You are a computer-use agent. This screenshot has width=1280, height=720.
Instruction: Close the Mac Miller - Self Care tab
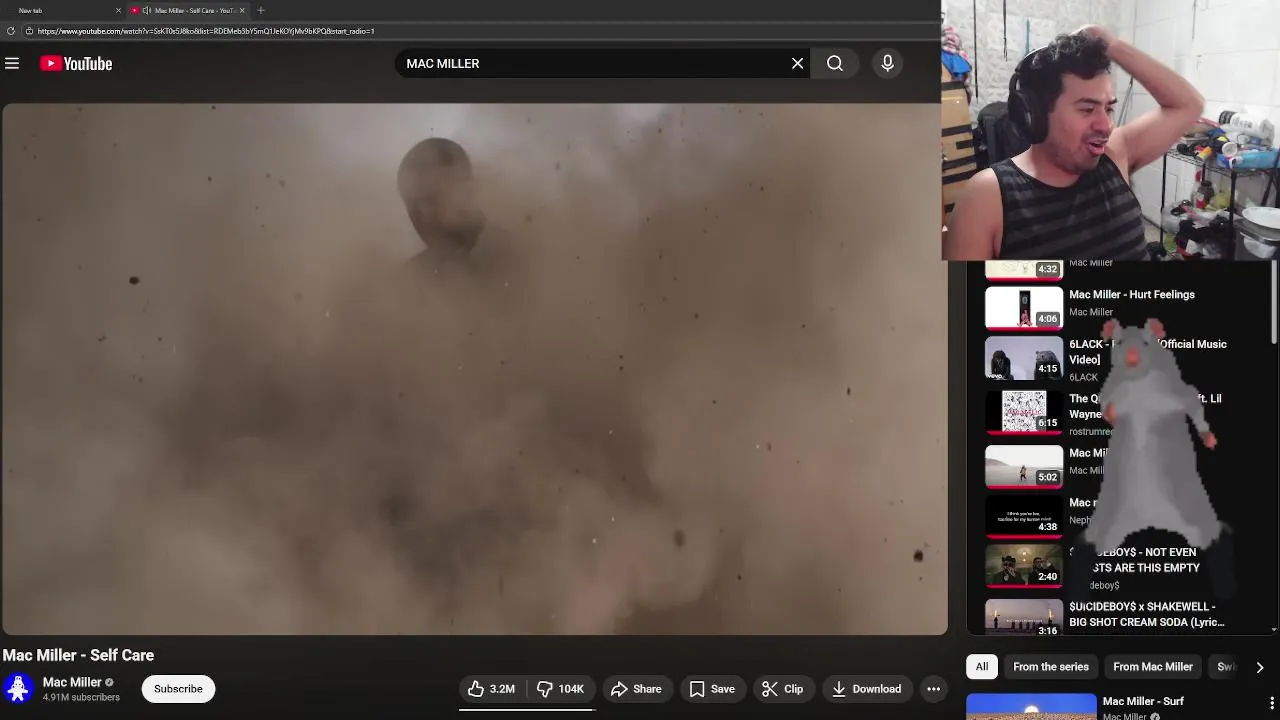tap(241, 10)
